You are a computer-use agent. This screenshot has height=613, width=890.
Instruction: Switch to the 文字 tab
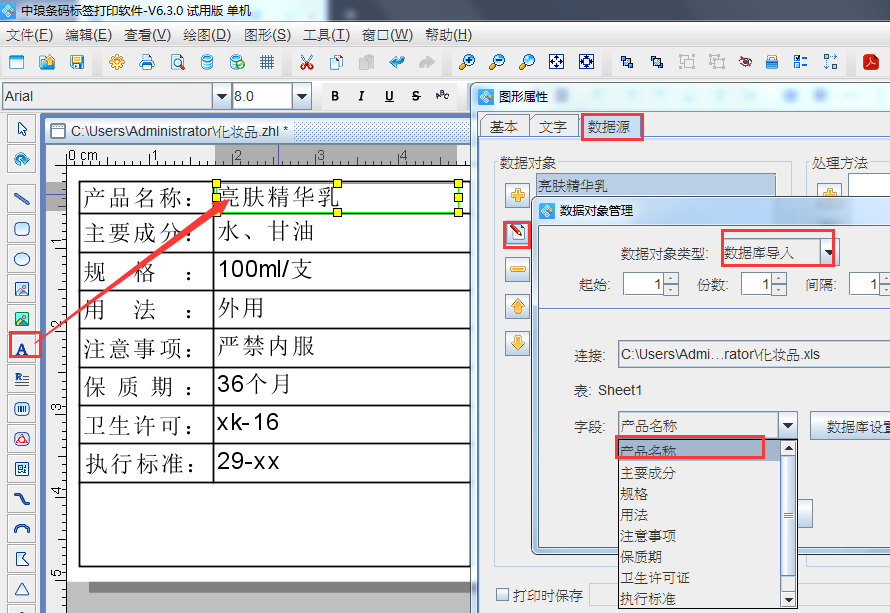pos(555,126)
